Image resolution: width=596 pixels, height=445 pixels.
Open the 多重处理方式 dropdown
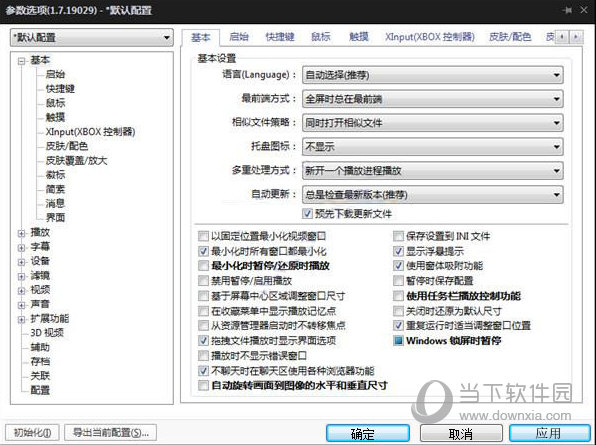coord(433,171)
